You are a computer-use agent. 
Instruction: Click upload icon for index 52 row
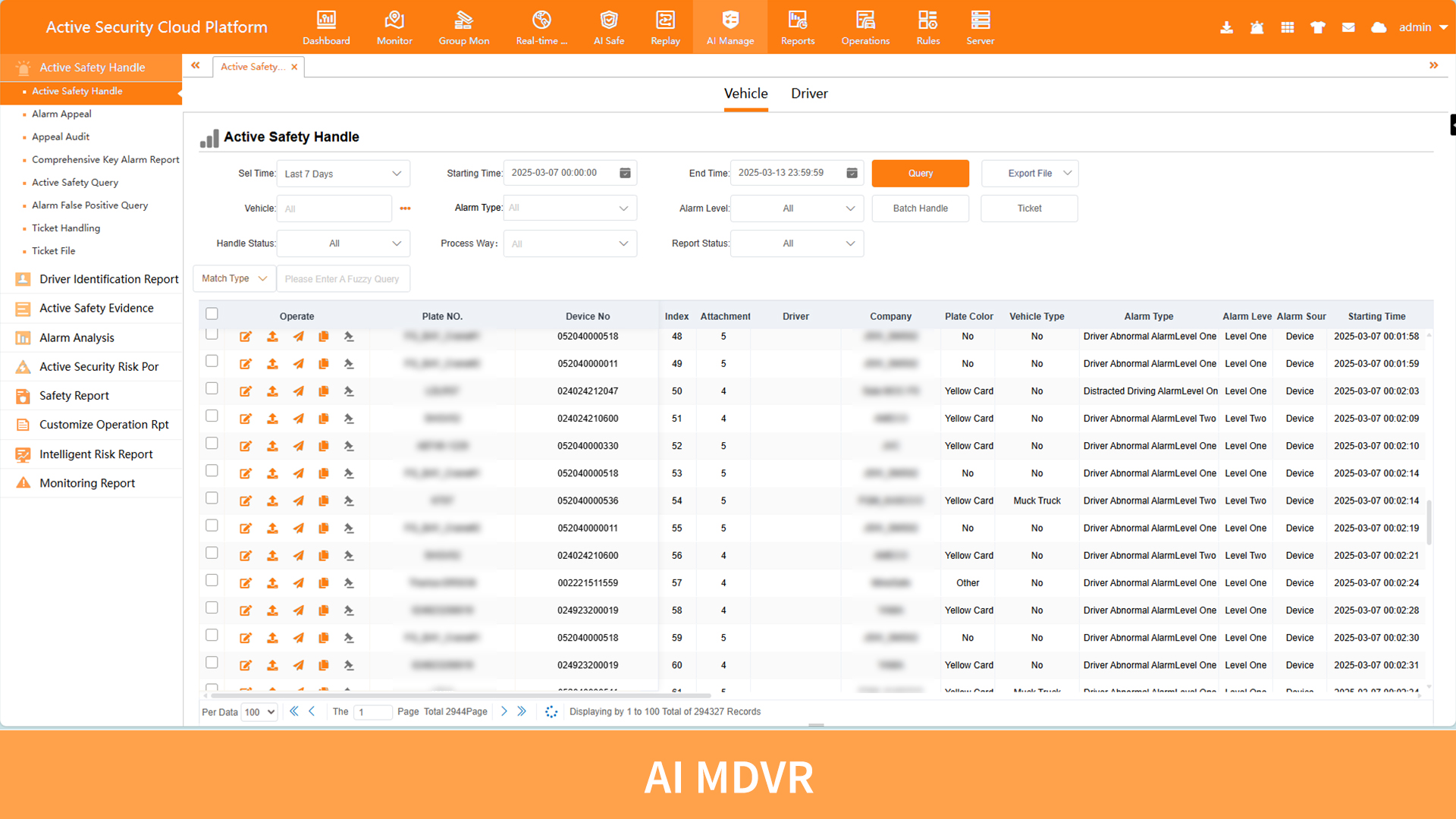point(272,446)
